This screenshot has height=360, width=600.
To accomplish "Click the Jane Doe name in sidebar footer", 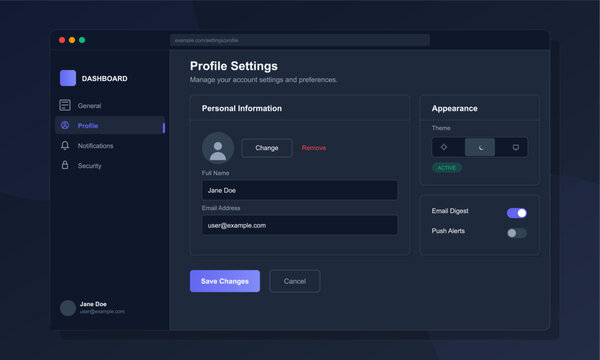I will [x=93, y=304].
